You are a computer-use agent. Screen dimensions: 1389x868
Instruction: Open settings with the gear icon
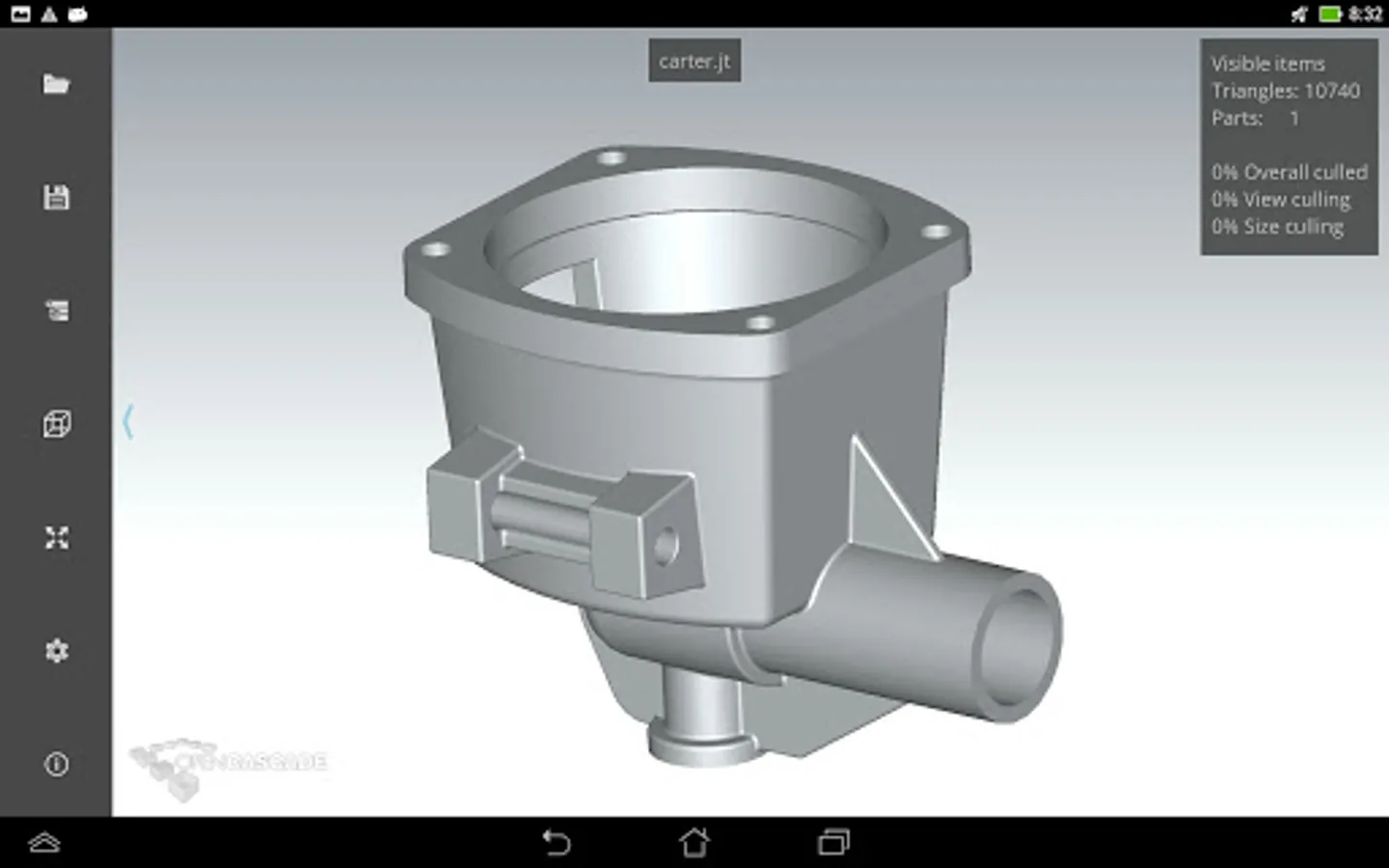pos(56,651)
